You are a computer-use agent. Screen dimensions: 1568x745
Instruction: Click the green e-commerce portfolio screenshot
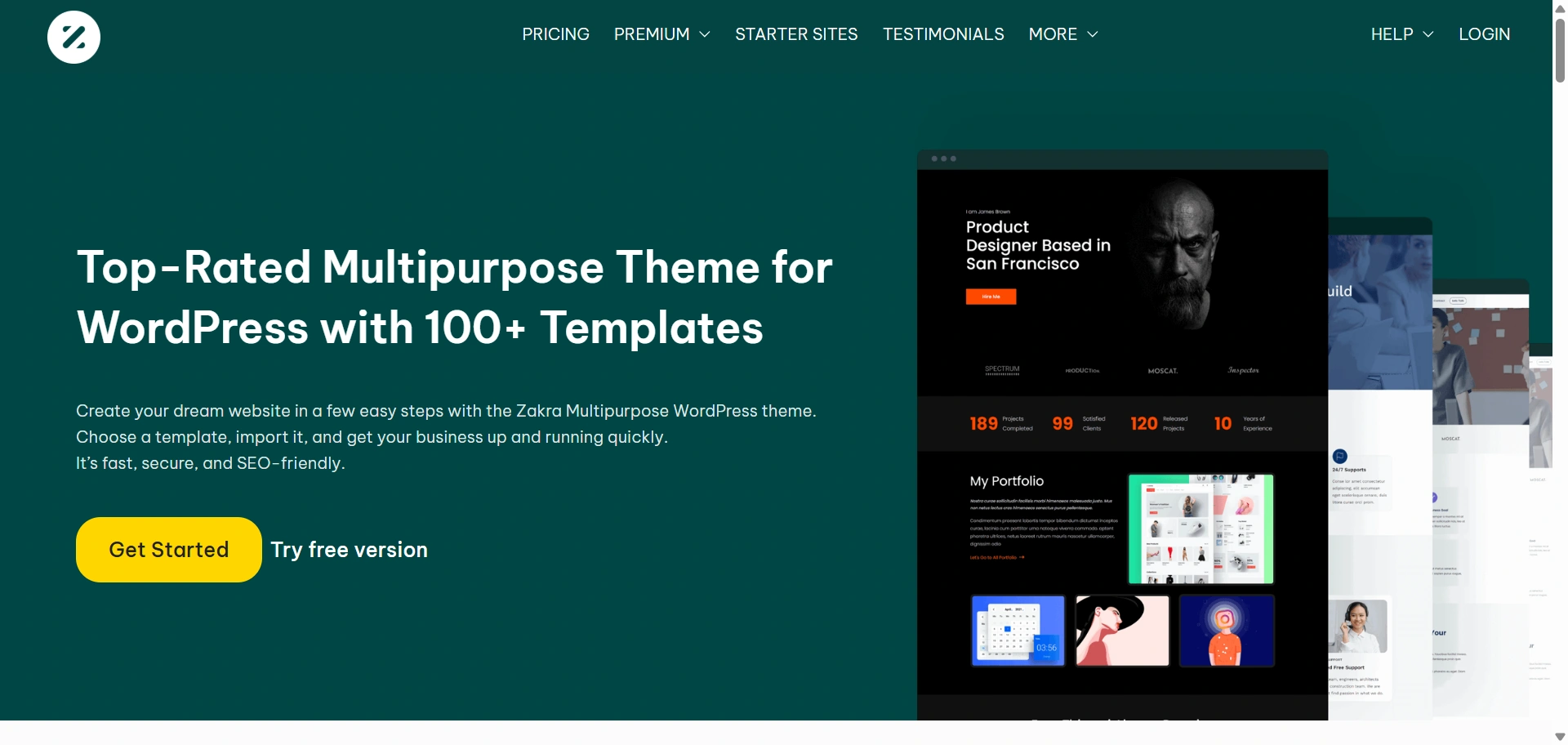pos(1200,529)
